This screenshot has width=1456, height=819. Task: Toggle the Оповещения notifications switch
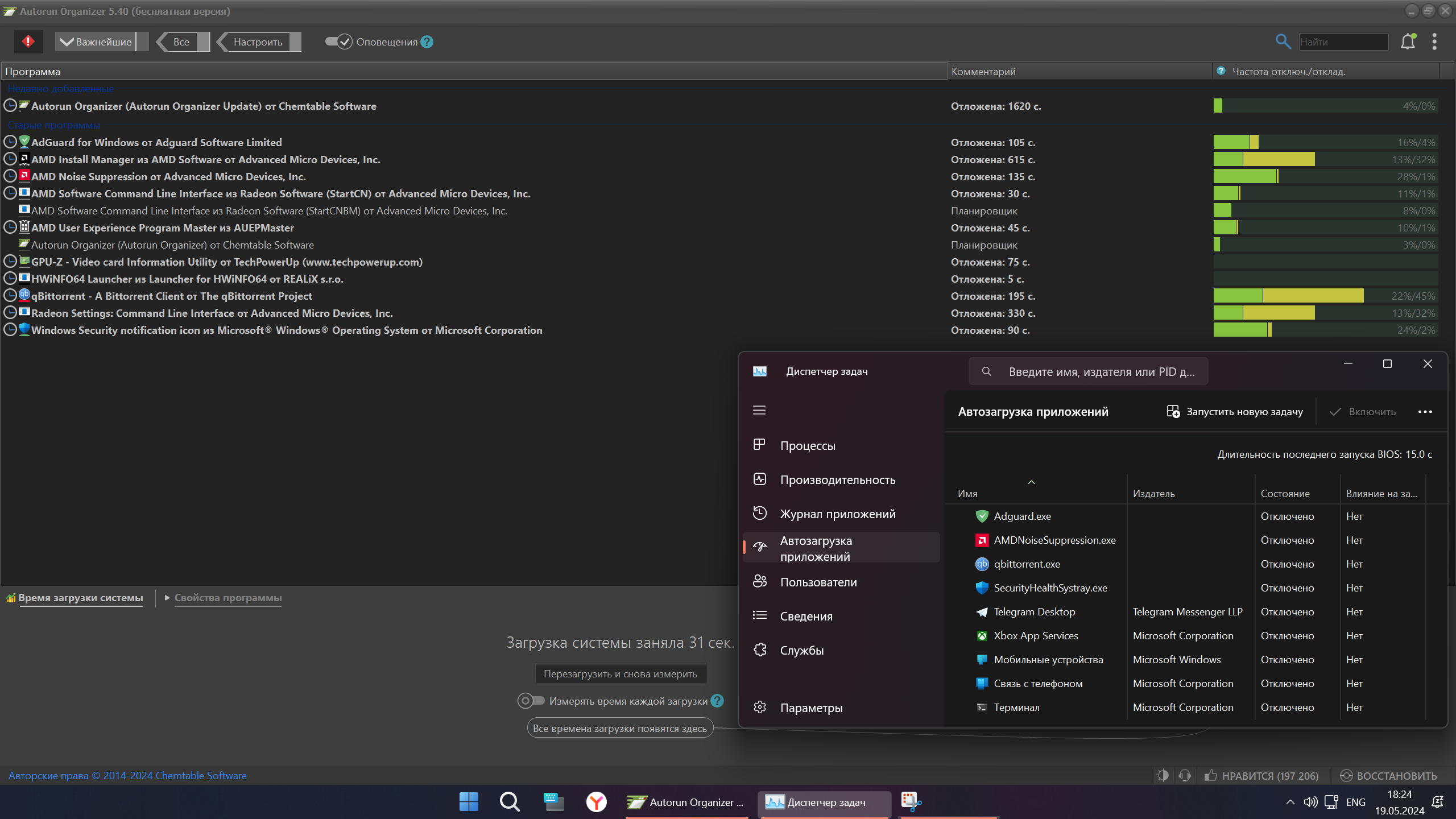(x=339, y=42)
